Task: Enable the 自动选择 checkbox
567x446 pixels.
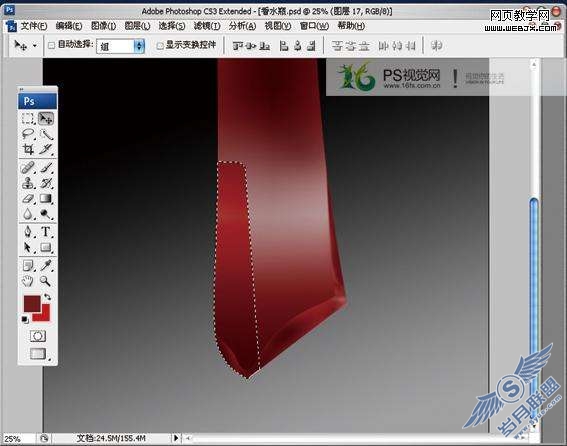Action: point(52,46)
